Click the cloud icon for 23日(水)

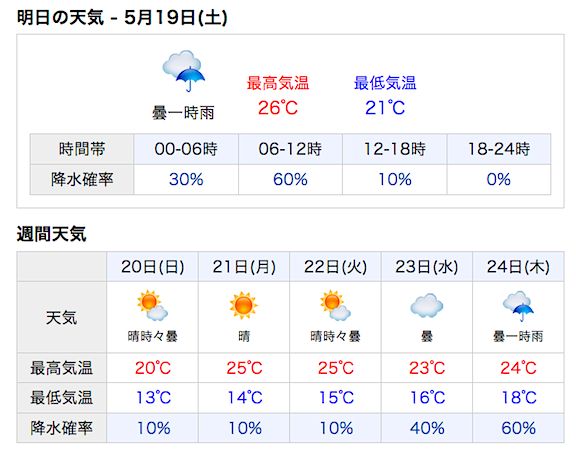426,306
